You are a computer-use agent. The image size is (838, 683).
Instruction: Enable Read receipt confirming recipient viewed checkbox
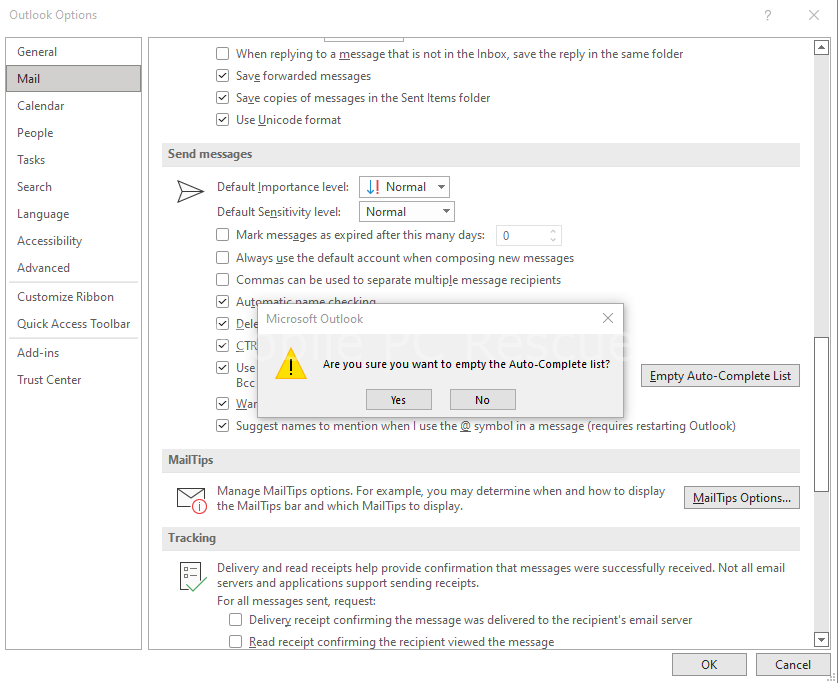click(x=236, y=642)
